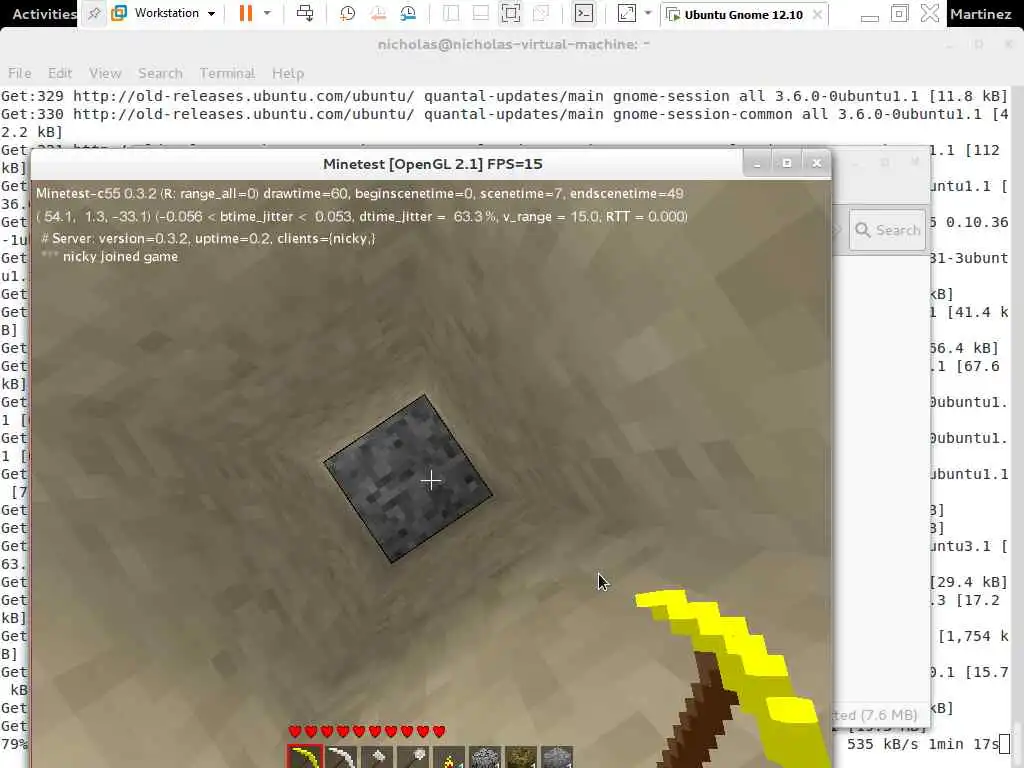Open the Martinez user menu
Viewport: 1024px width, 768px height.
(981, 14)
